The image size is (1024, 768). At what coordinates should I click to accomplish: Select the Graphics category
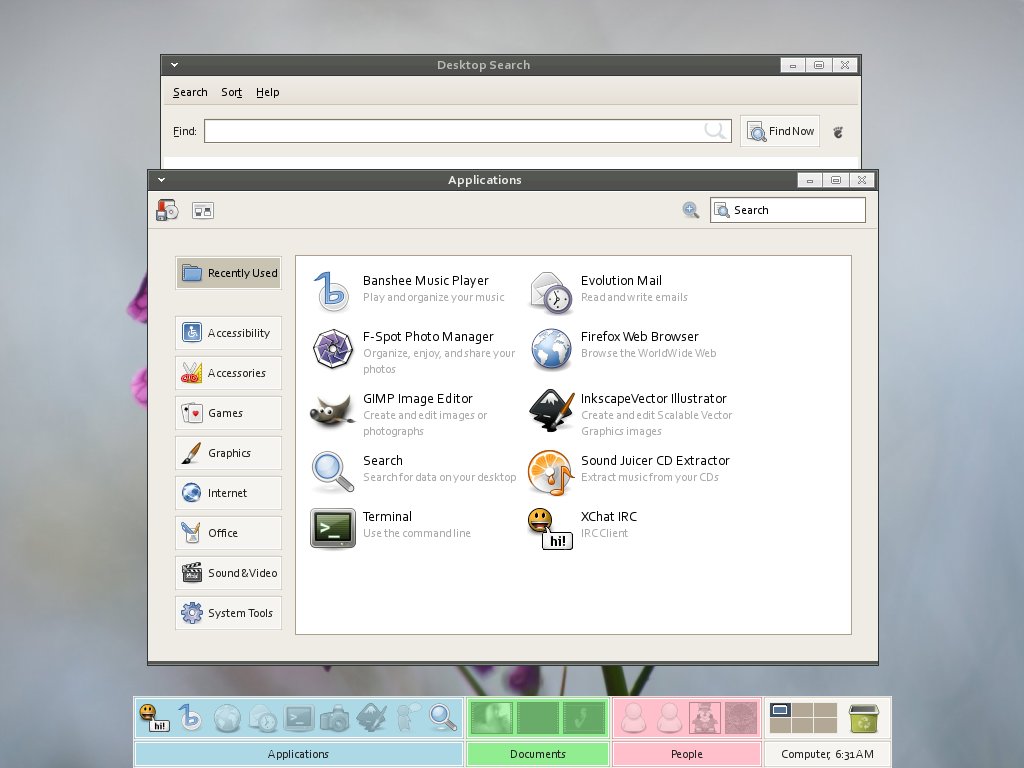point(229,453)
